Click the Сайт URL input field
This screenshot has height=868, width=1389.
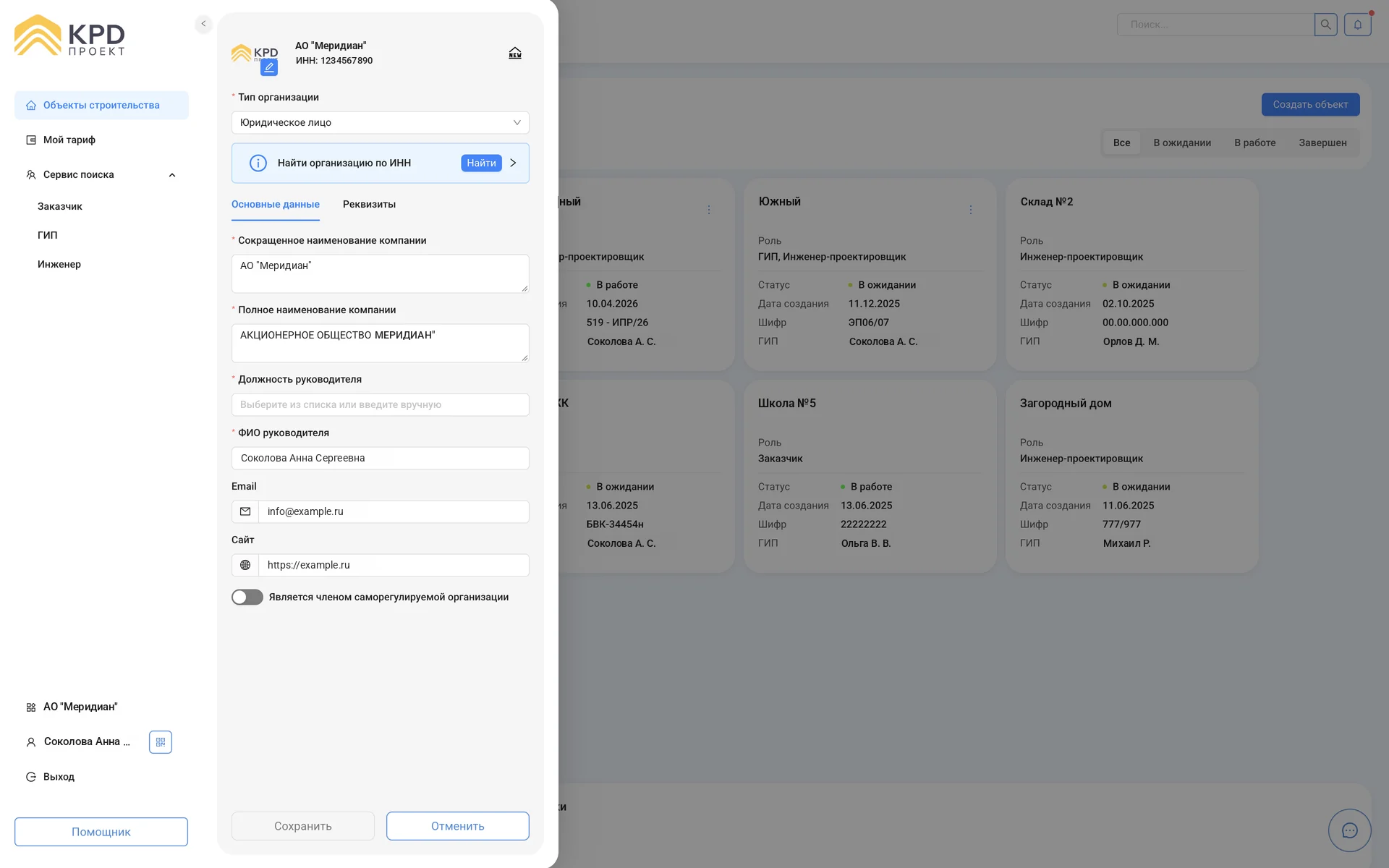point(394,565)
